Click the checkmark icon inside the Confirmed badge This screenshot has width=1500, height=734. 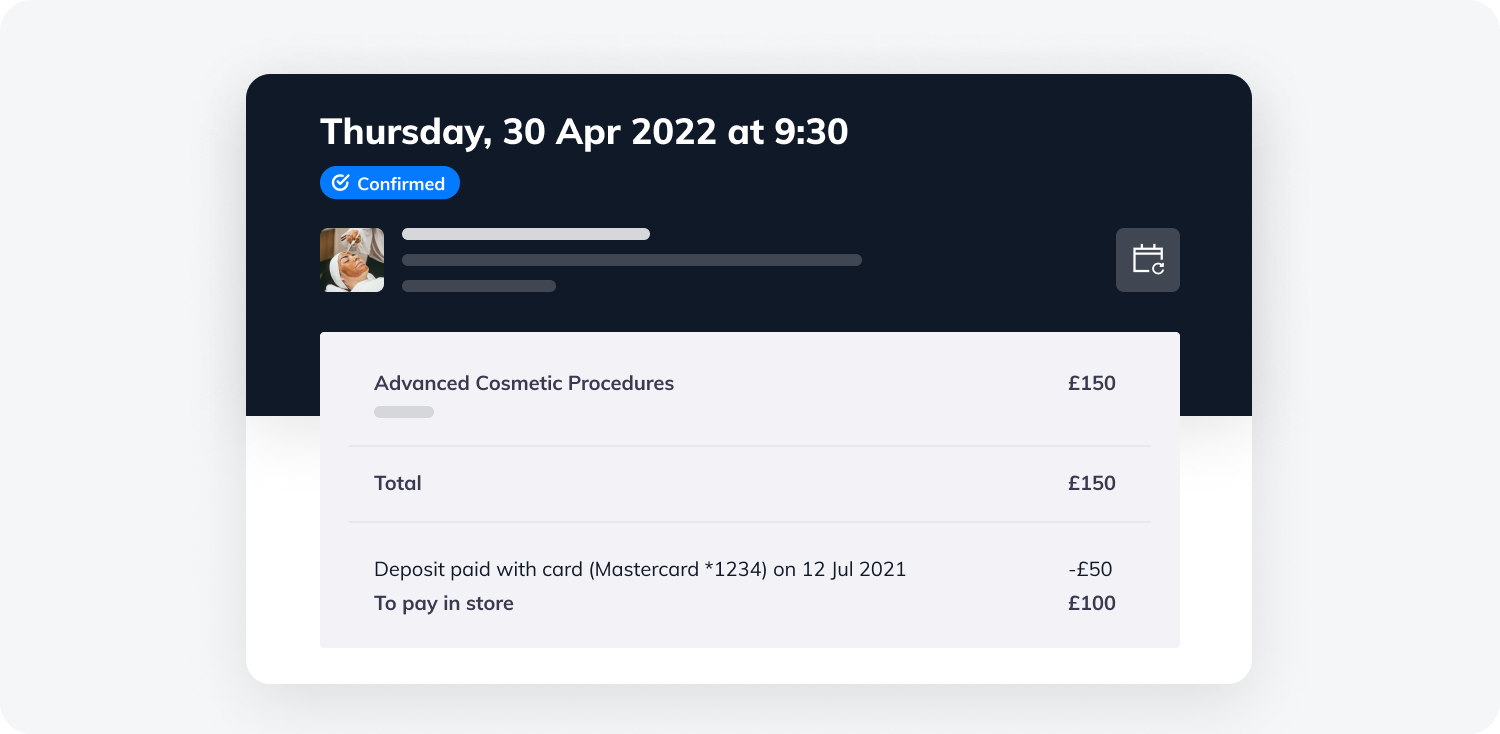[341, 182]
